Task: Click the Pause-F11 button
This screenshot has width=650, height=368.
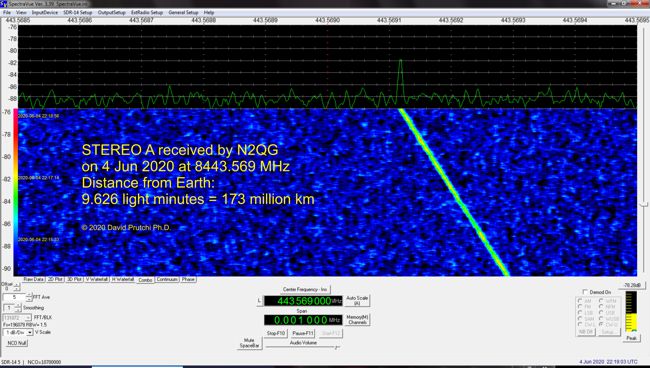Action: (303, 333)
